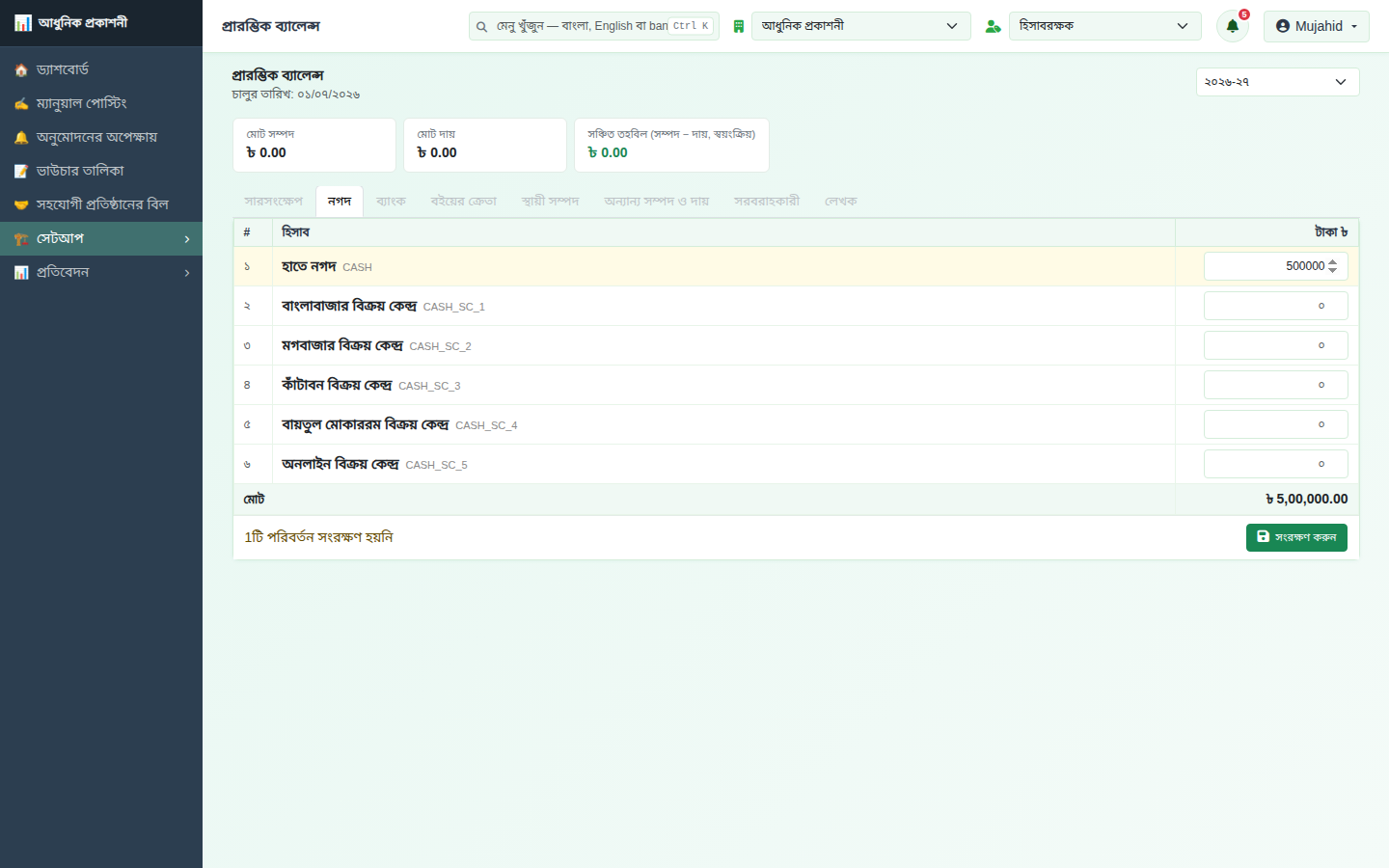Switch to the স্থায়ী সম্পদ tab
This screenshot has width=1389, height=868.
550,202
